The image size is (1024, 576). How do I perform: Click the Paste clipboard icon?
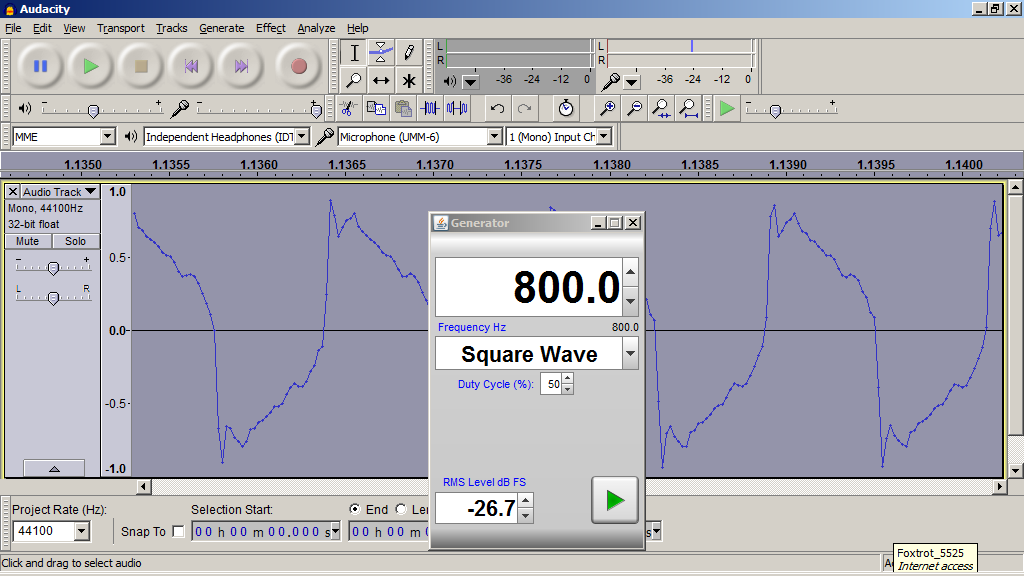(403, 108)
